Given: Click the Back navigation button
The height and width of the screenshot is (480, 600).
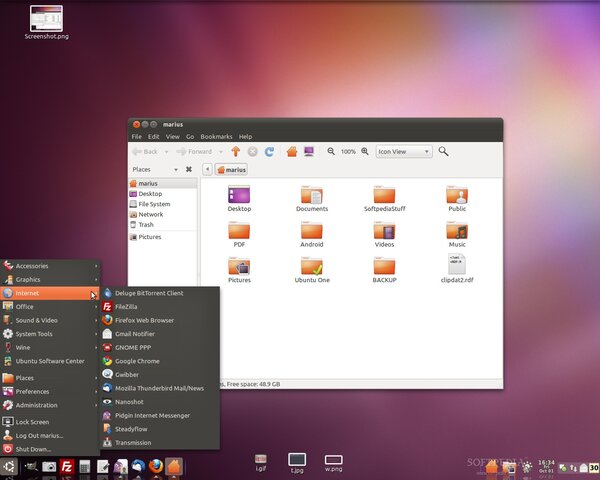Looking at the screenshot, I should pos(145,152).
